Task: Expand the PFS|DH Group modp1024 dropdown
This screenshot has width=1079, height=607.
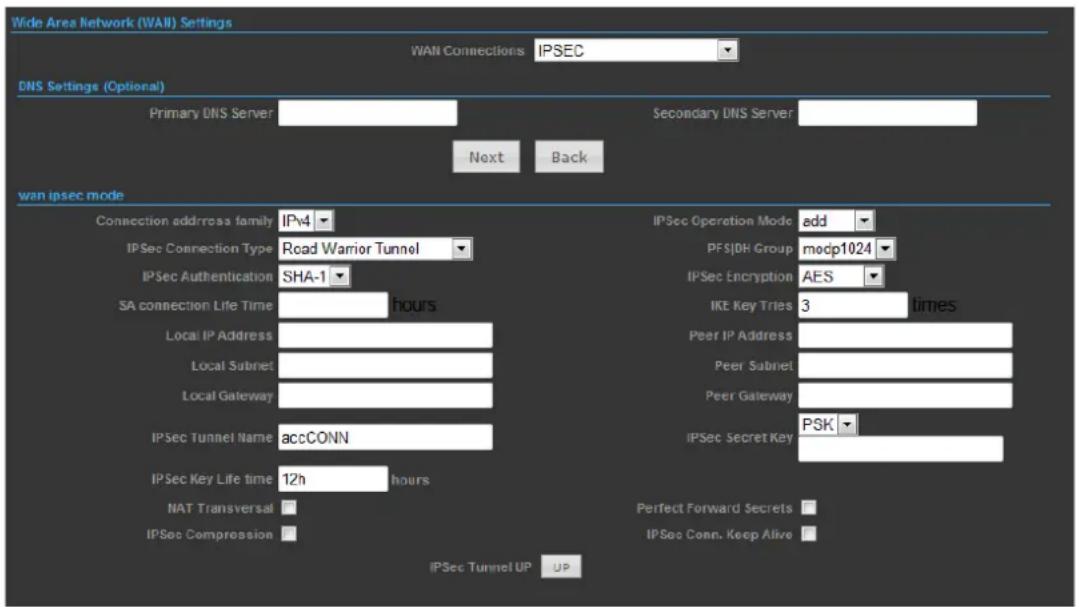Action: tap(846, 248)
